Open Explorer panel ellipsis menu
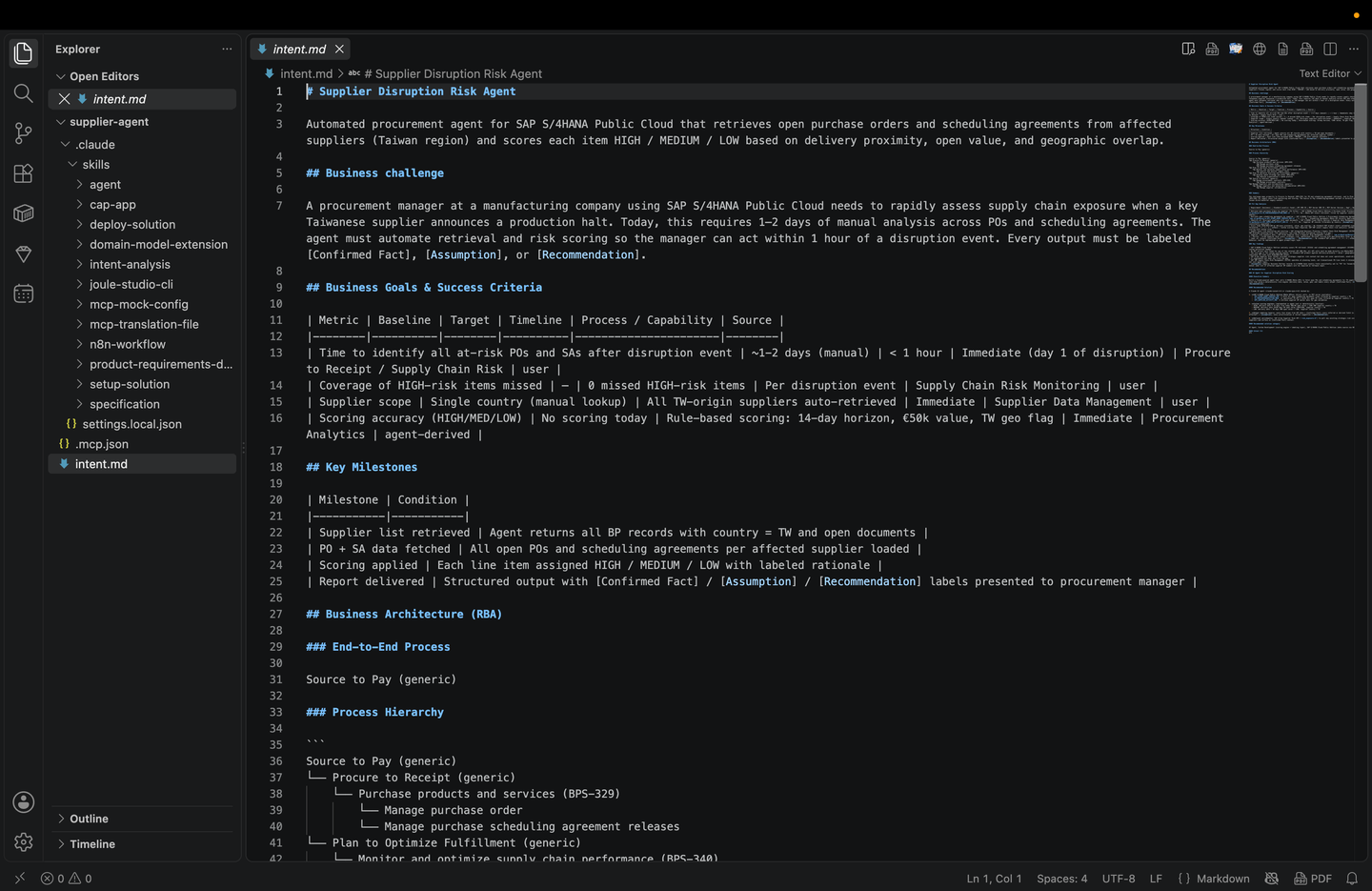 [227, 49]
